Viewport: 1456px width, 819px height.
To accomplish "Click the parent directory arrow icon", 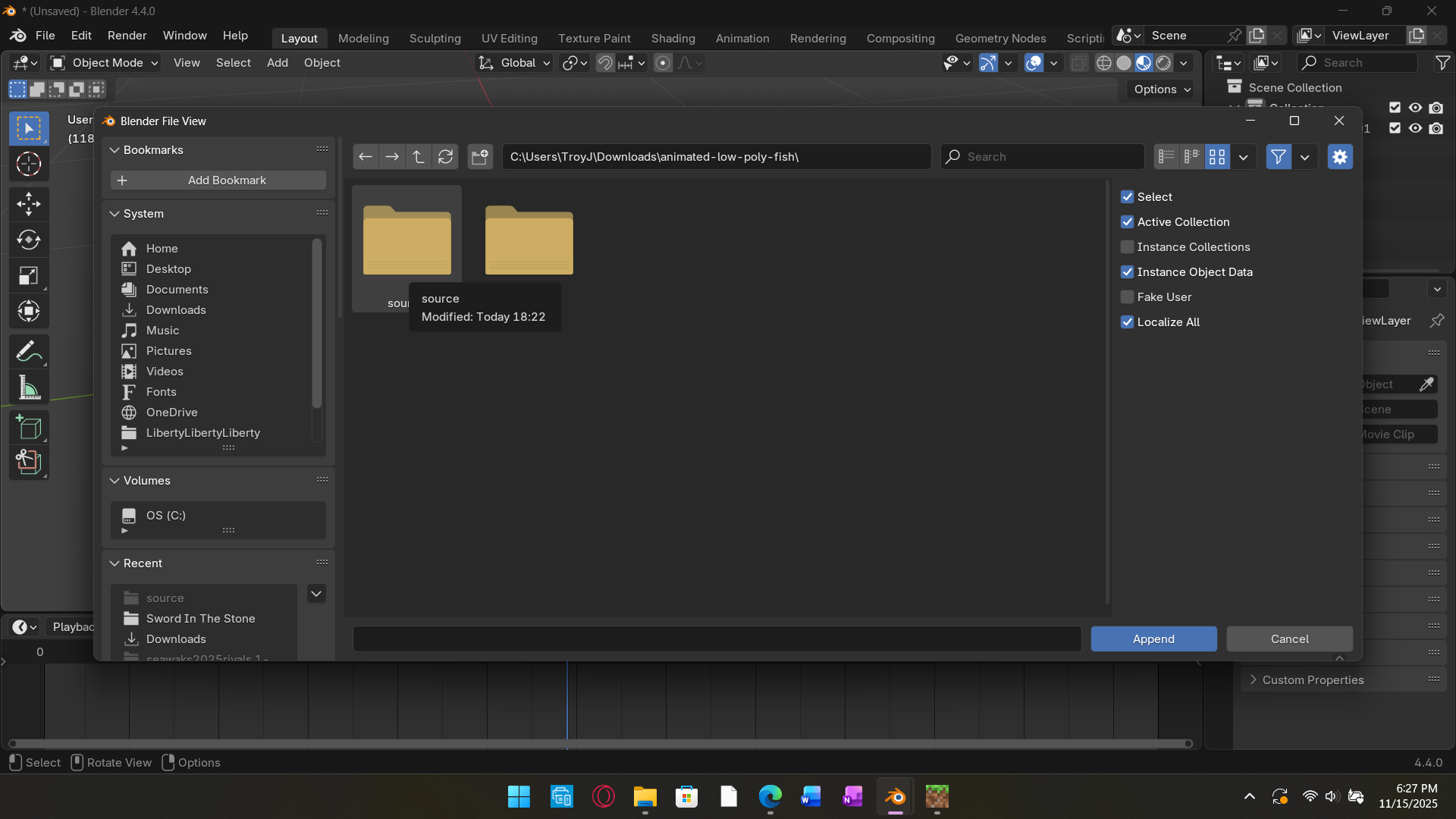I will (419, 157).
